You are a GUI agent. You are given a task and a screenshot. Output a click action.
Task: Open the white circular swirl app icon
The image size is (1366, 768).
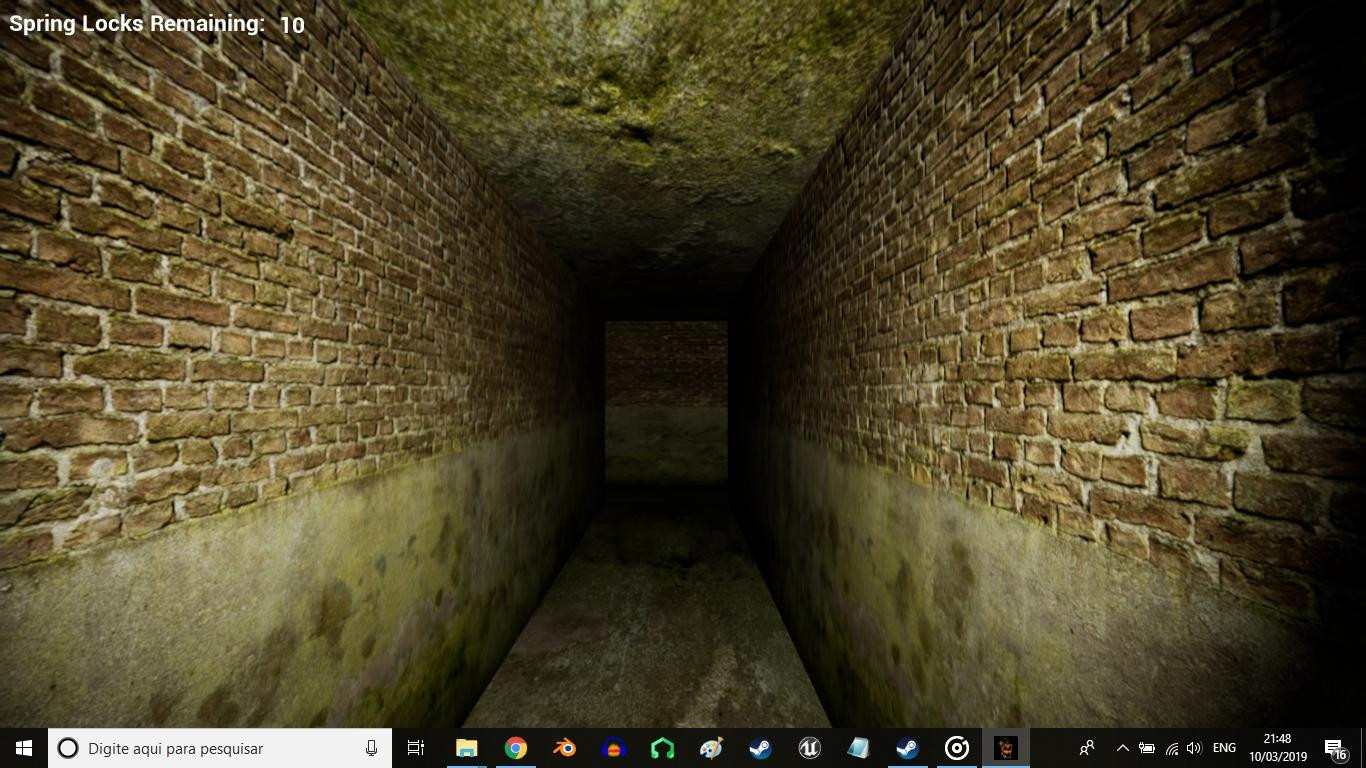click(x=956, y=748)
